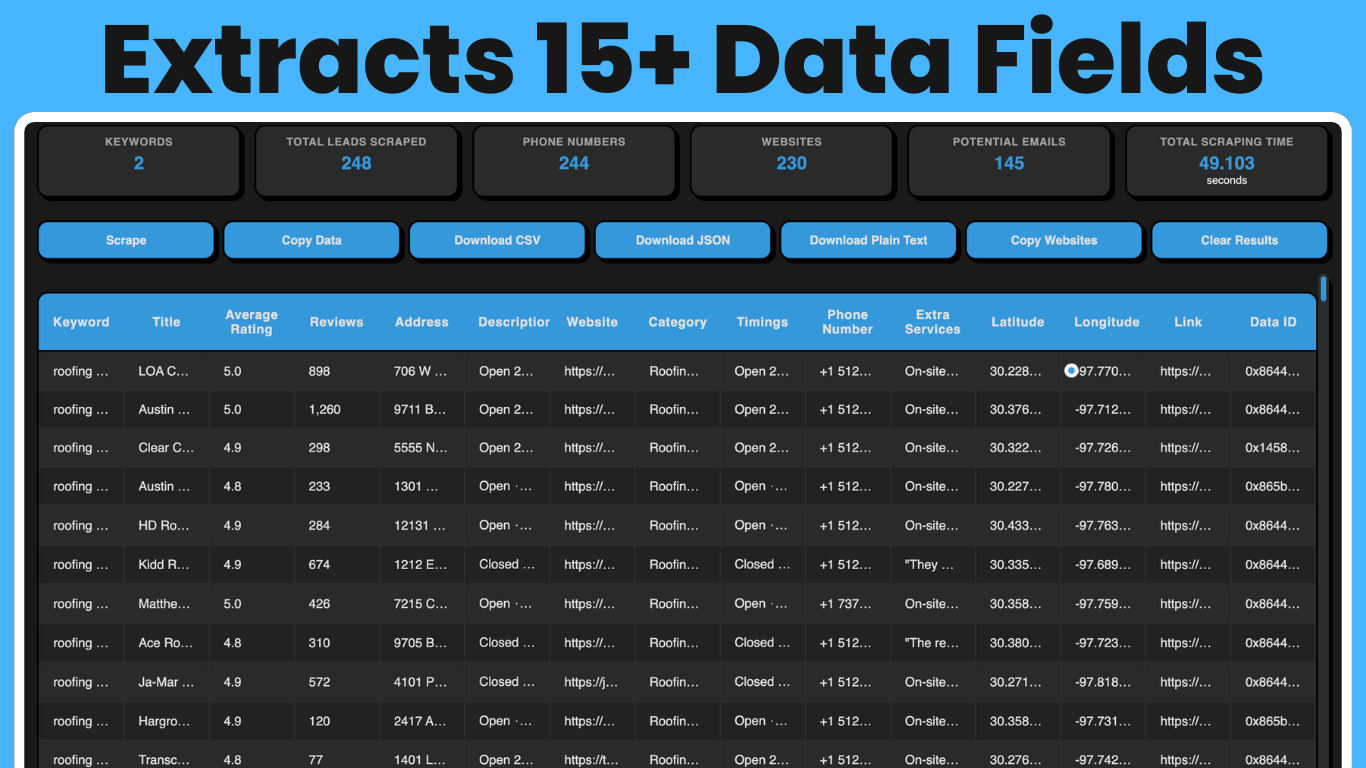Click the Clear Results button
This screenshot has width=1366, height=768.
[x=1240, y=240]
